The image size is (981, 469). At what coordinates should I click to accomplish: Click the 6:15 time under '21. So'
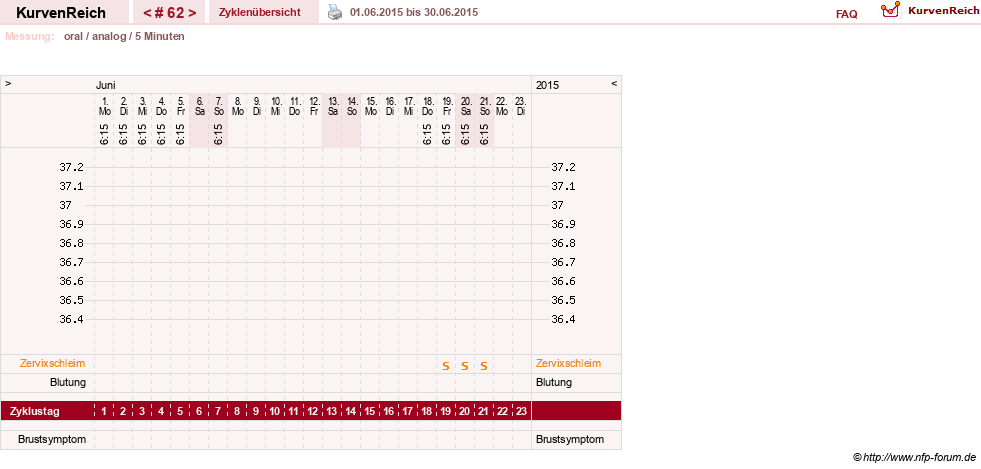click(484, 134)
